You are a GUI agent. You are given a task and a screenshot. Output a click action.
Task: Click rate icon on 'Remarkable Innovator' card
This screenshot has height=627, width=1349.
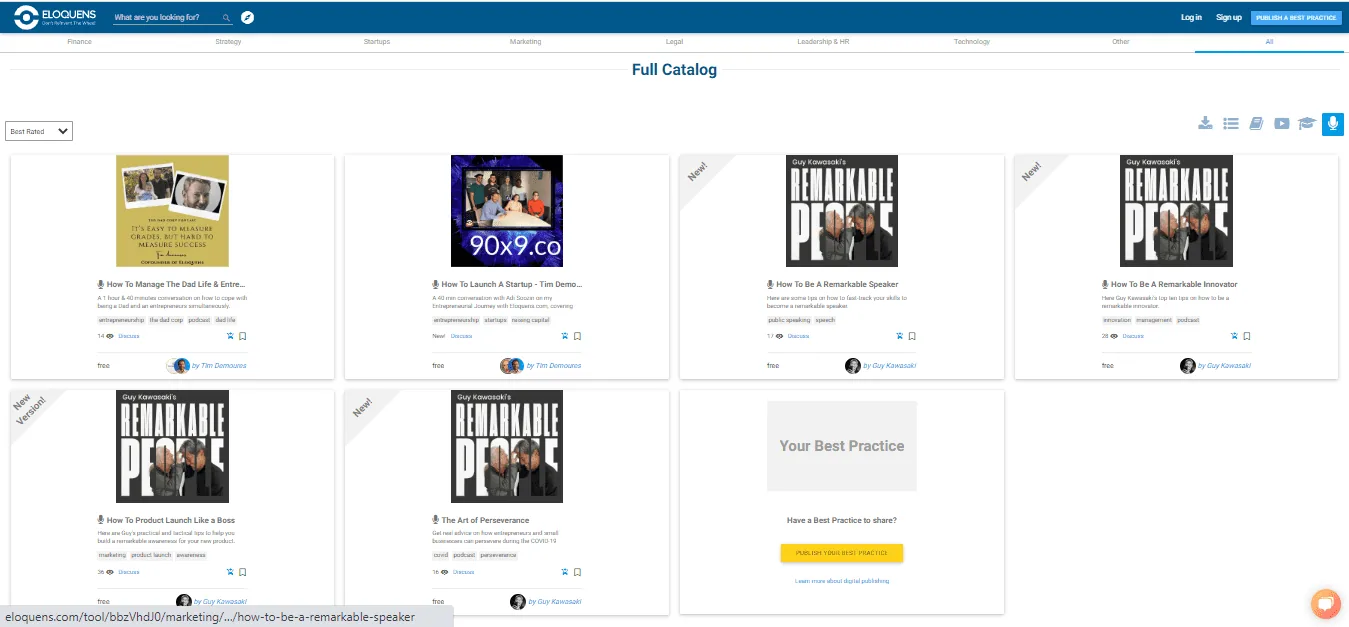(1234, 336)
